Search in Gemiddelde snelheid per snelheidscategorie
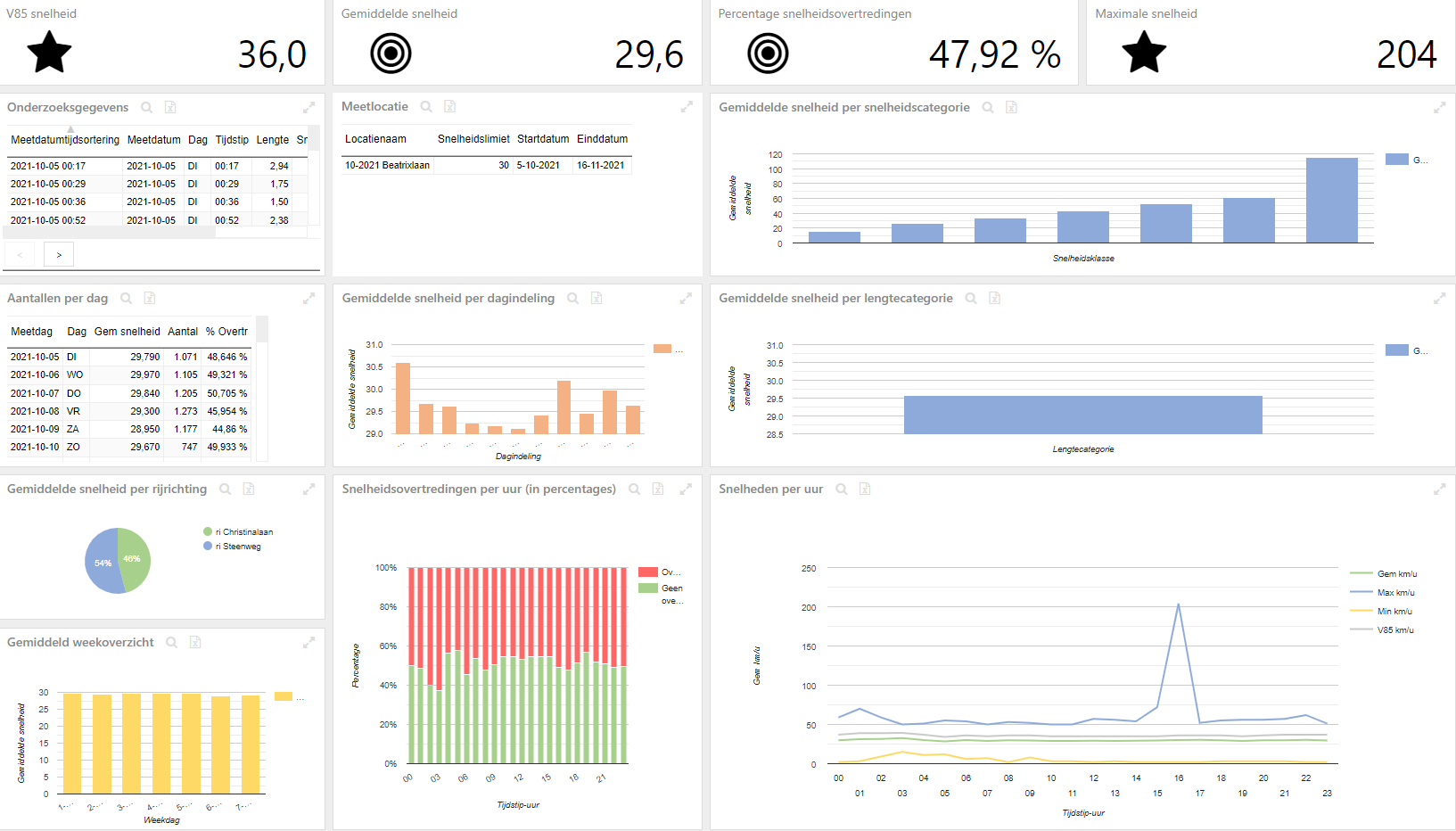The width and height of the screenshot is (1456, 831). pos(988,107)
